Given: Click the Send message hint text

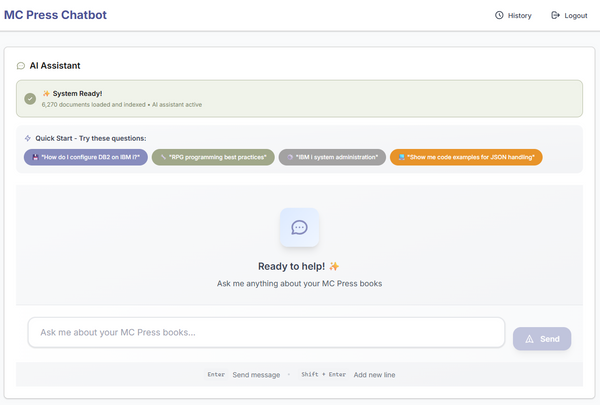Looking at the screenshot, I should coord(256,375).
